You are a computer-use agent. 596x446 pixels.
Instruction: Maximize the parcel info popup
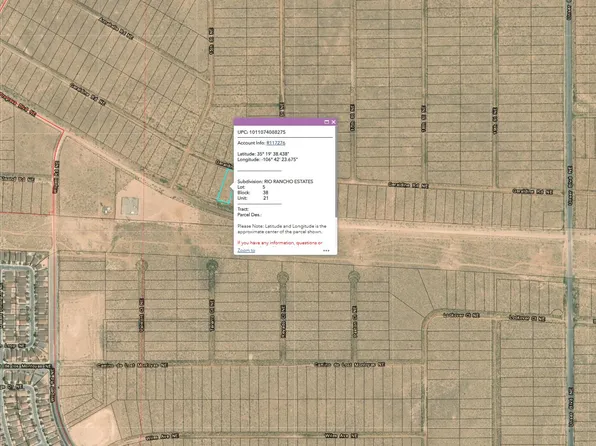326,122
